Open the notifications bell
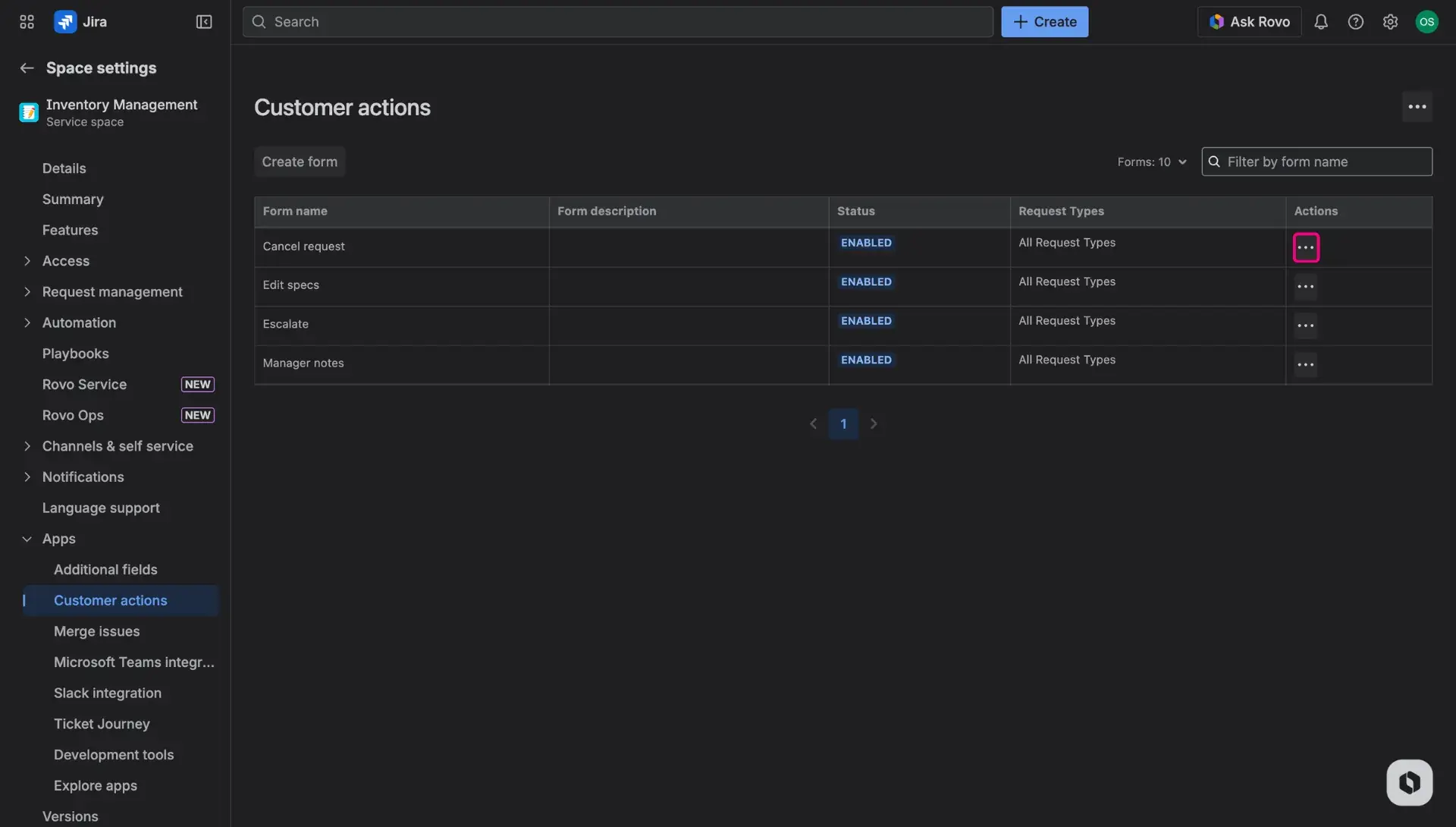 click(1321, 21)
